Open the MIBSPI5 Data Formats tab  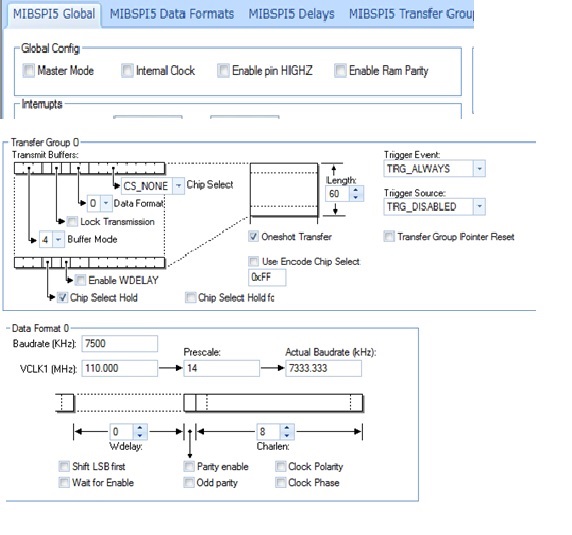click(172, 15)
